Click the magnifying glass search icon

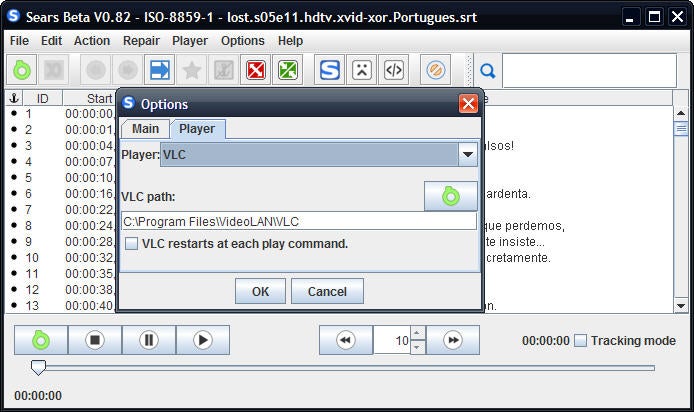pos(487,70)
